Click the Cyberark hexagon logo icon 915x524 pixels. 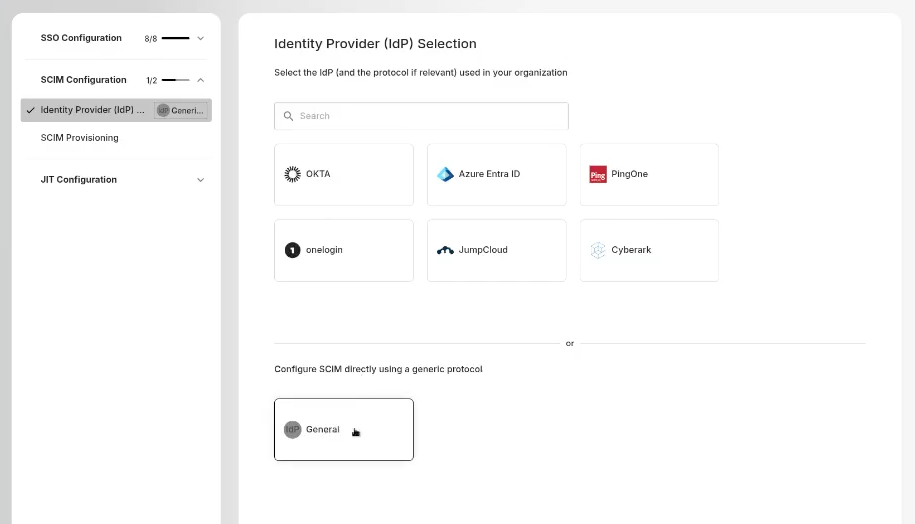tap(598, 250)
